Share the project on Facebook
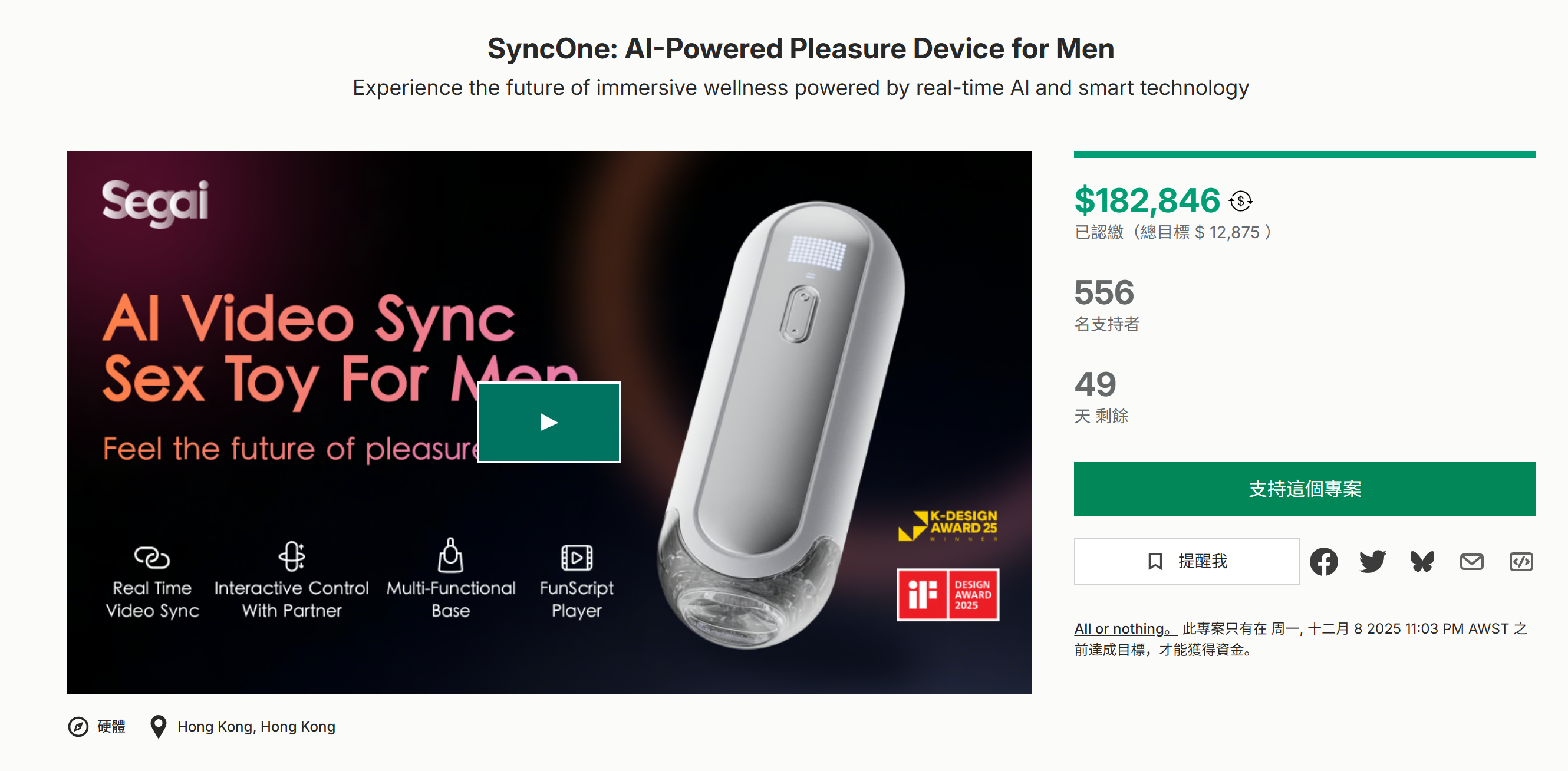The image size is (1568, 771). click(1323, 561)
